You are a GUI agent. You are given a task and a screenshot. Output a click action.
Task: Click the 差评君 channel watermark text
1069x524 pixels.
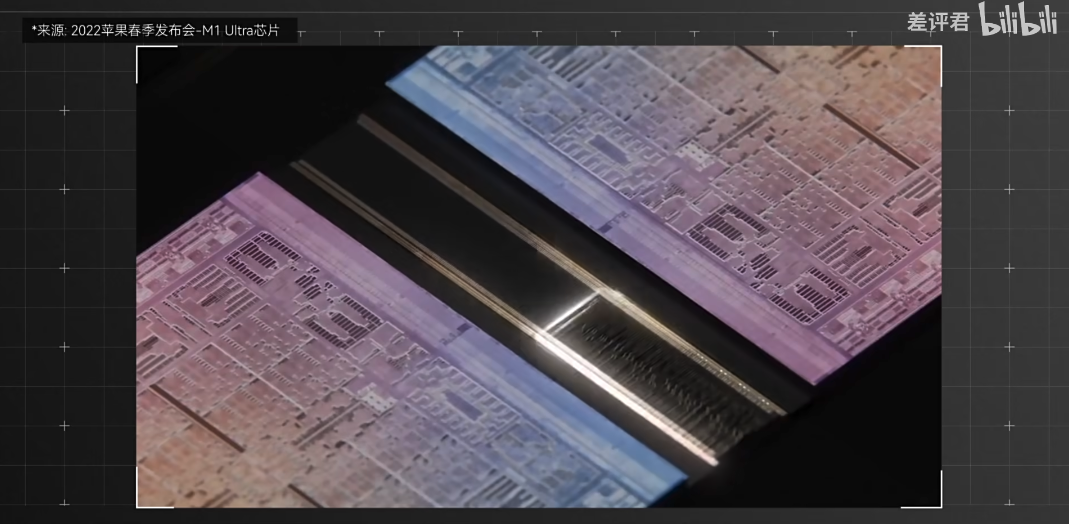938,22
